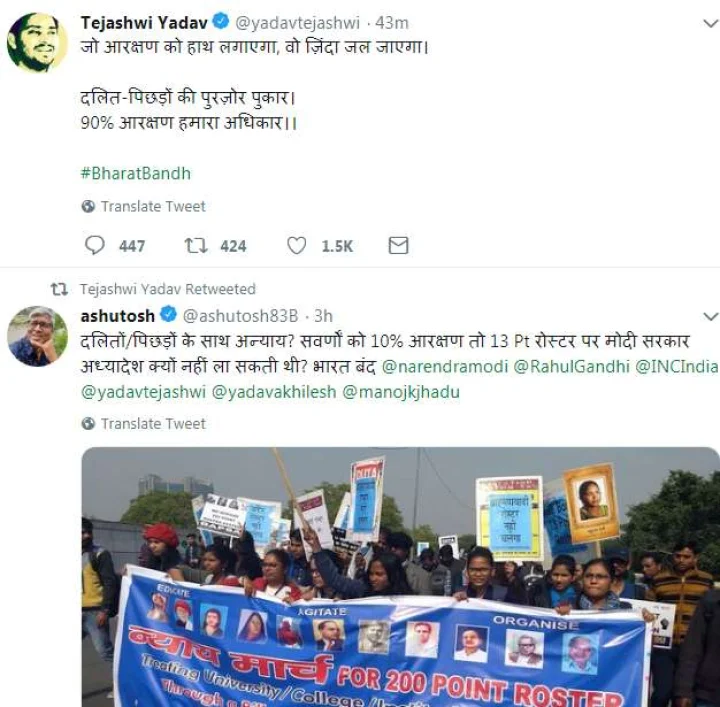Image resolution: width=720 pixels, height=707 pixels.
Task: Expand options chevron on ashutosh's tweet
Action: pos(711,316)
